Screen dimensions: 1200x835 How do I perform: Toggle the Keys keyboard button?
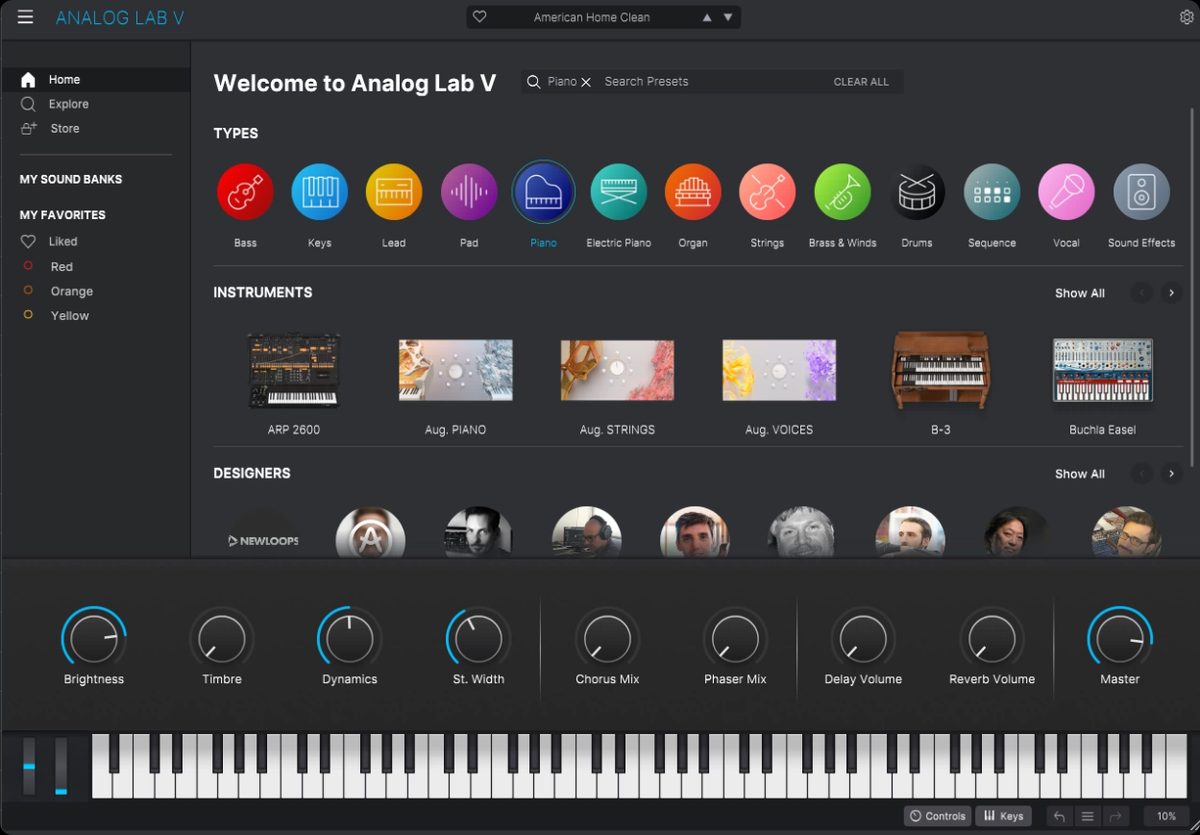[1003, 816]
